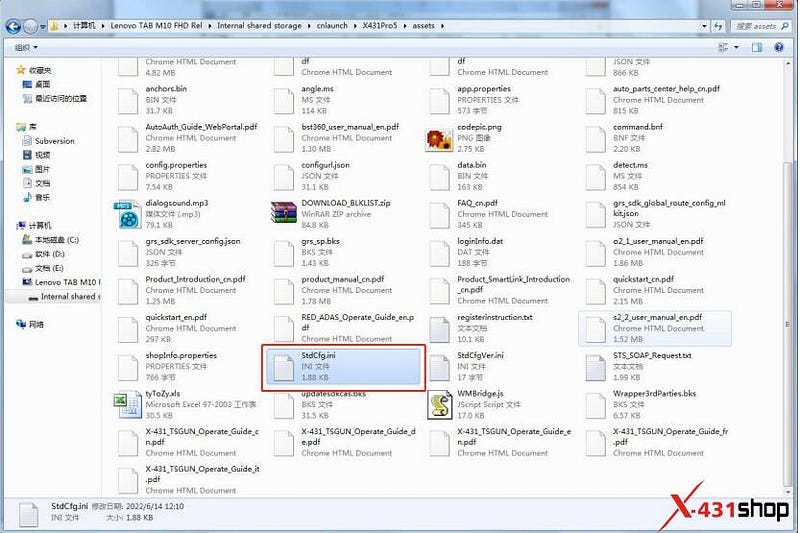This screenshot has height=533, width=800.
Task: Select 桌面 desktop in sidebar
Action: click(x=36, y=84)
